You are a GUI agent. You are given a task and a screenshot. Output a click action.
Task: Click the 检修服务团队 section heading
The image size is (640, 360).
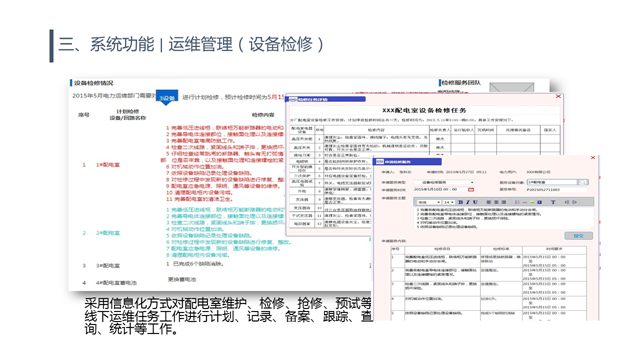pyautogui.click(x=461, y=82)
